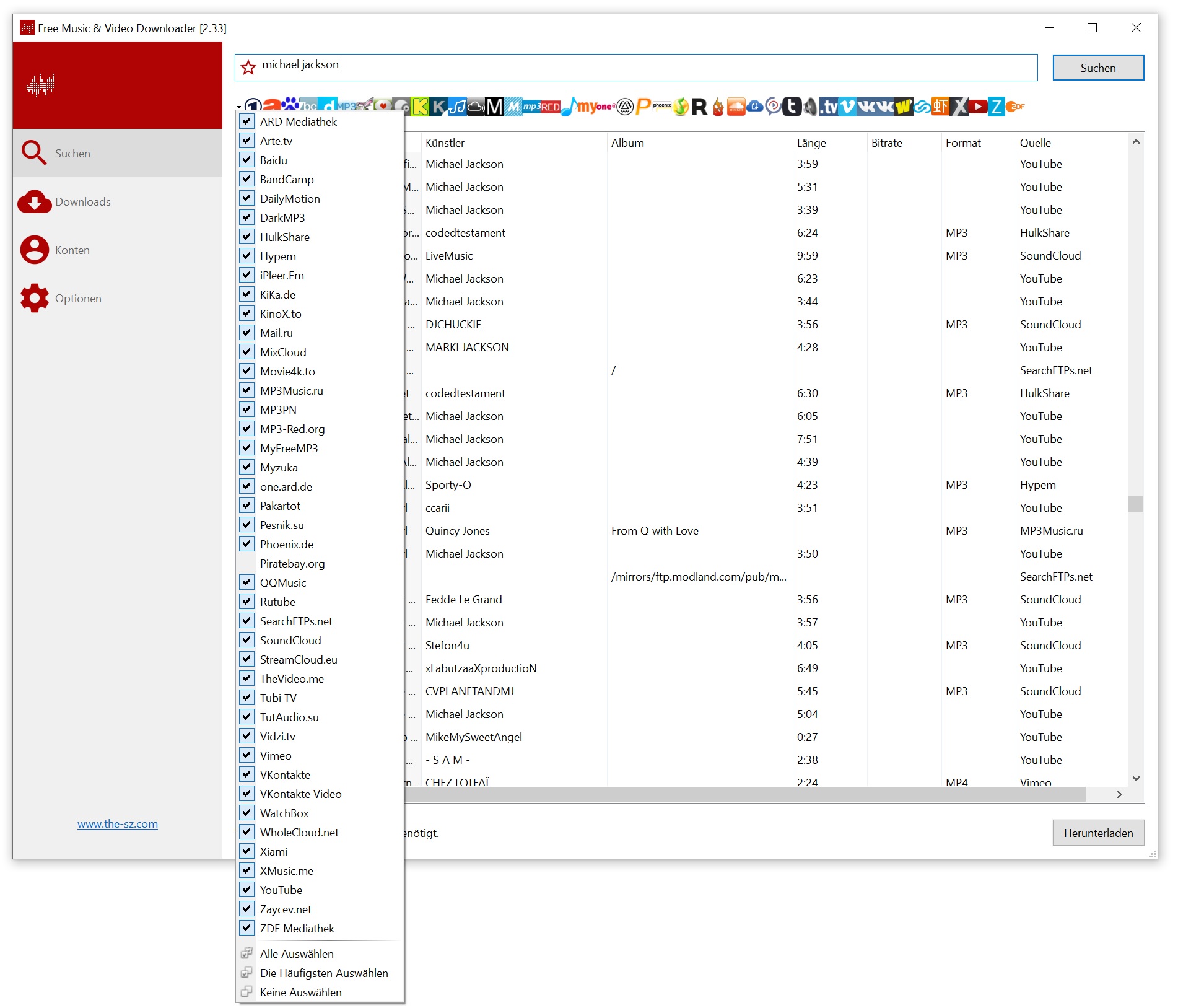The height and width of the screenshot is (1008, 1191).
Task: Enable the unchecked Piratebay.org entry
Action: pyautogui.click(x=320, y=563)
